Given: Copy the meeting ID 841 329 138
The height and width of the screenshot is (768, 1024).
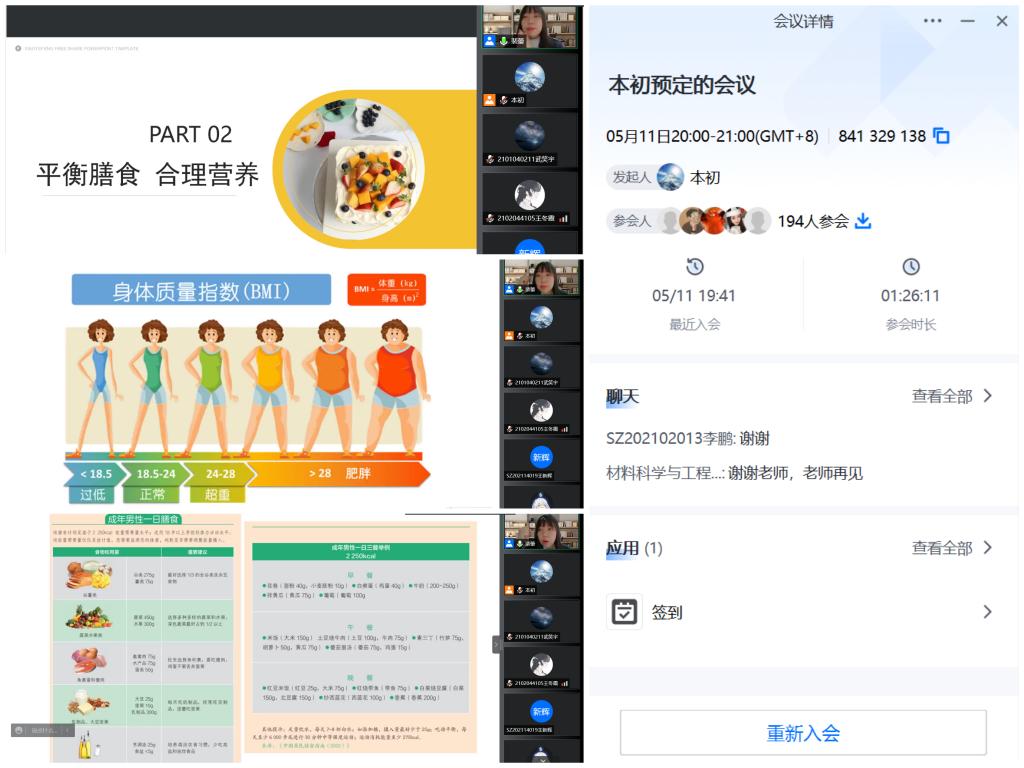Looking at the screenshot, I should (x=941, y=136).
